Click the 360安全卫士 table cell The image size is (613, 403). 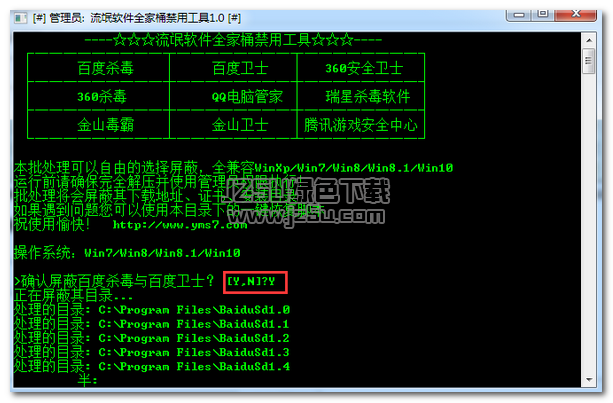pos(361,68)
